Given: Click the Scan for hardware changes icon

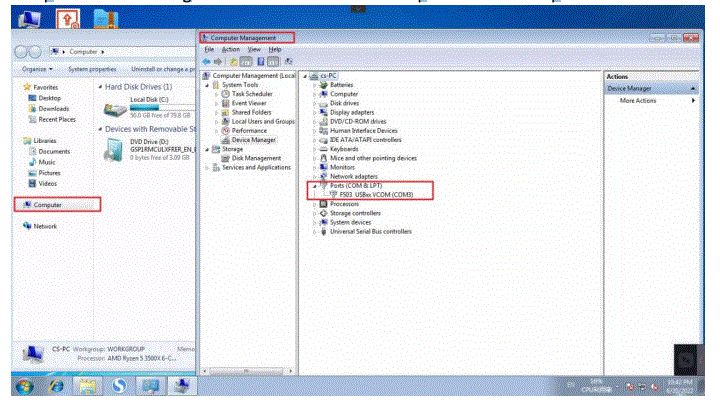Looking at the screenshot, I should pos(288,62).
